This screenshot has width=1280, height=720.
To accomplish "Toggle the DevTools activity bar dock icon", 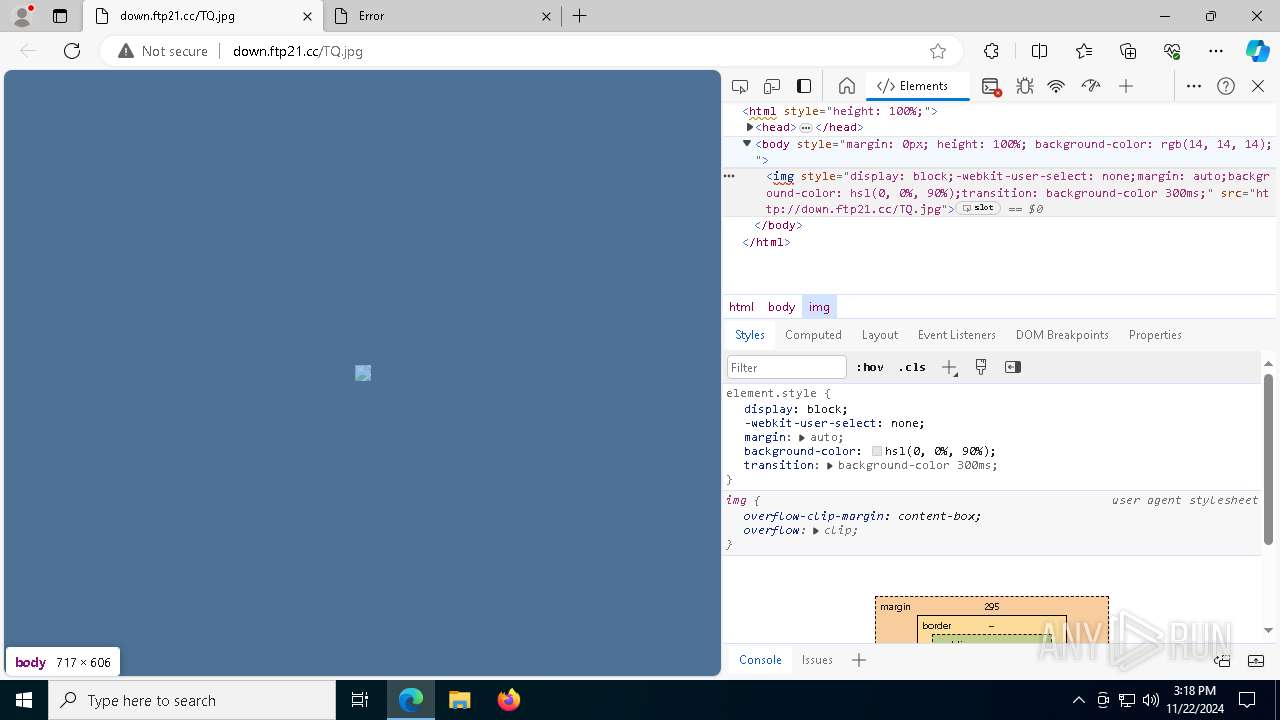I will coord(804,86).
